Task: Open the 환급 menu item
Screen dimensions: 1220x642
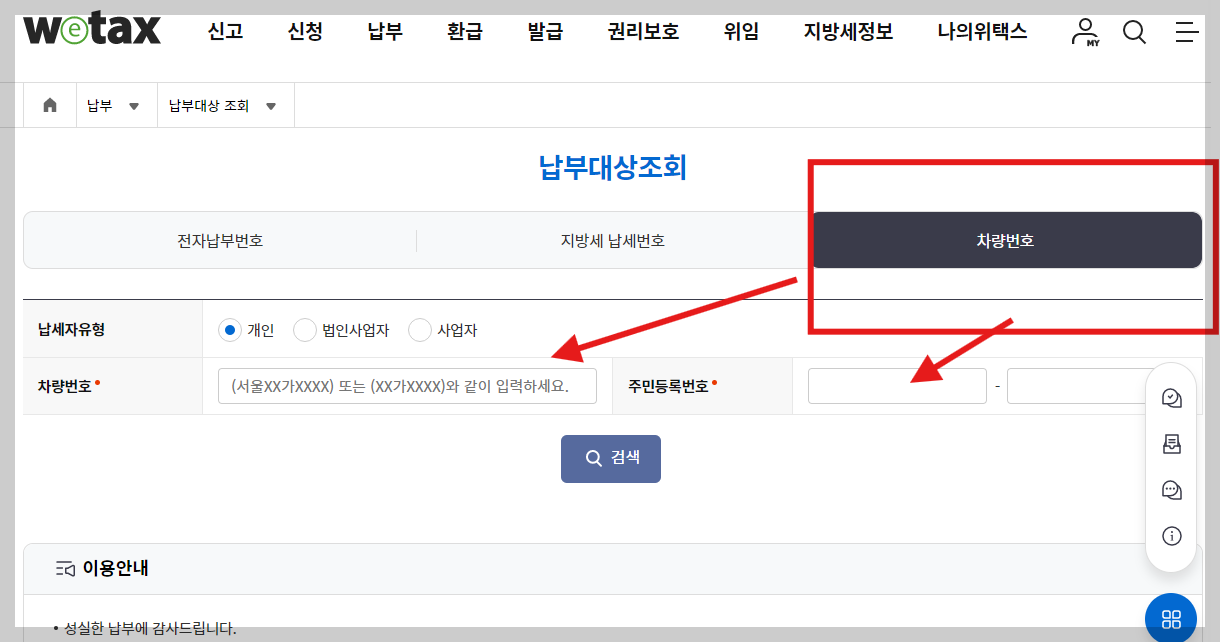Action: 465,31
